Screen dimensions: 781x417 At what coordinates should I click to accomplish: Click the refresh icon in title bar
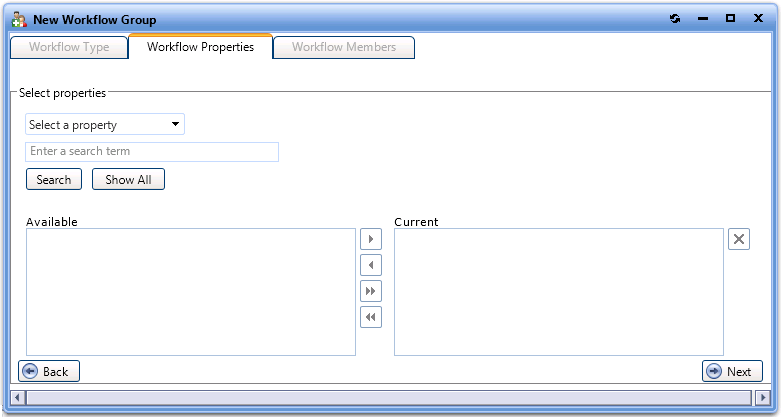675,19
